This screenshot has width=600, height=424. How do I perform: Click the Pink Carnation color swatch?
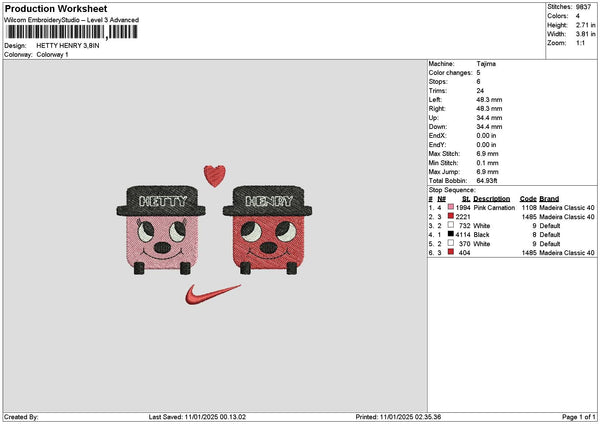(x=451, y=207)
